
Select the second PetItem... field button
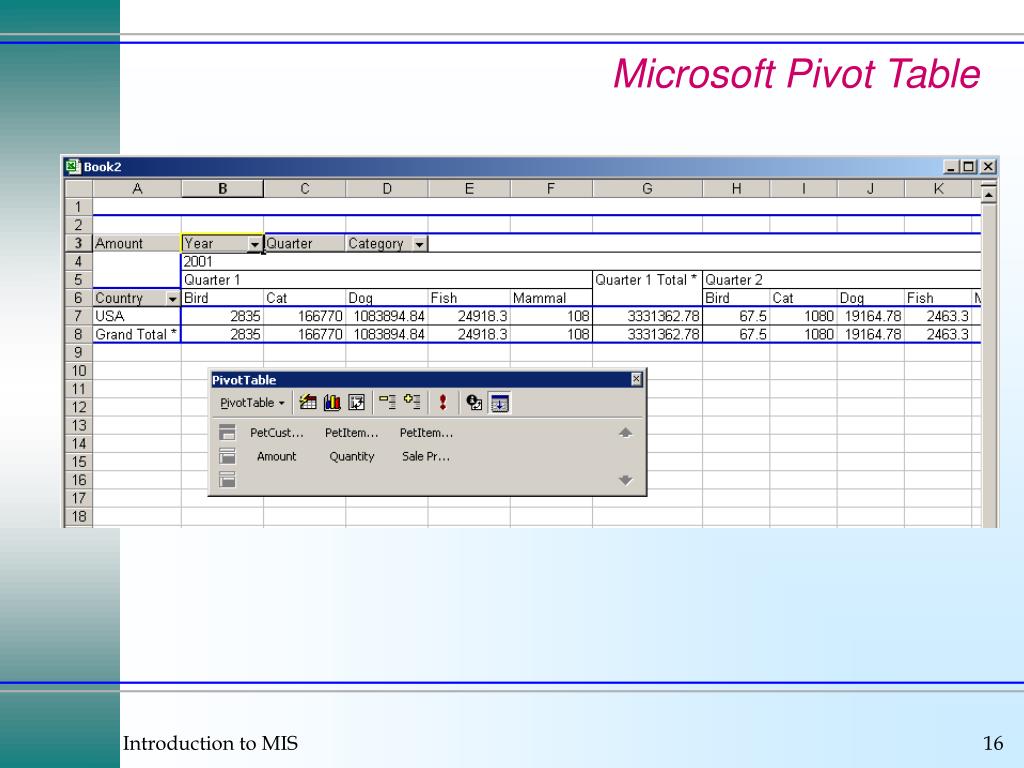(426, 432)
